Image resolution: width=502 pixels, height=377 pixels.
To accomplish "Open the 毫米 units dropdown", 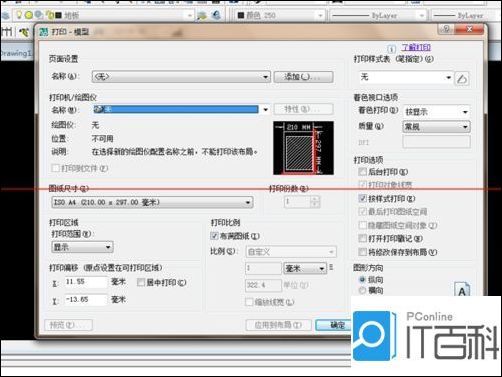I will click(x=305, y=268).
